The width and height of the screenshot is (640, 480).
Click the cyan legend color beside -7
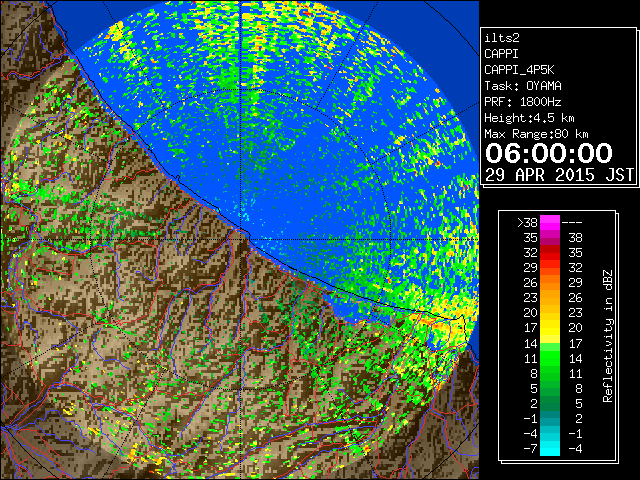[x=550, y=448]
